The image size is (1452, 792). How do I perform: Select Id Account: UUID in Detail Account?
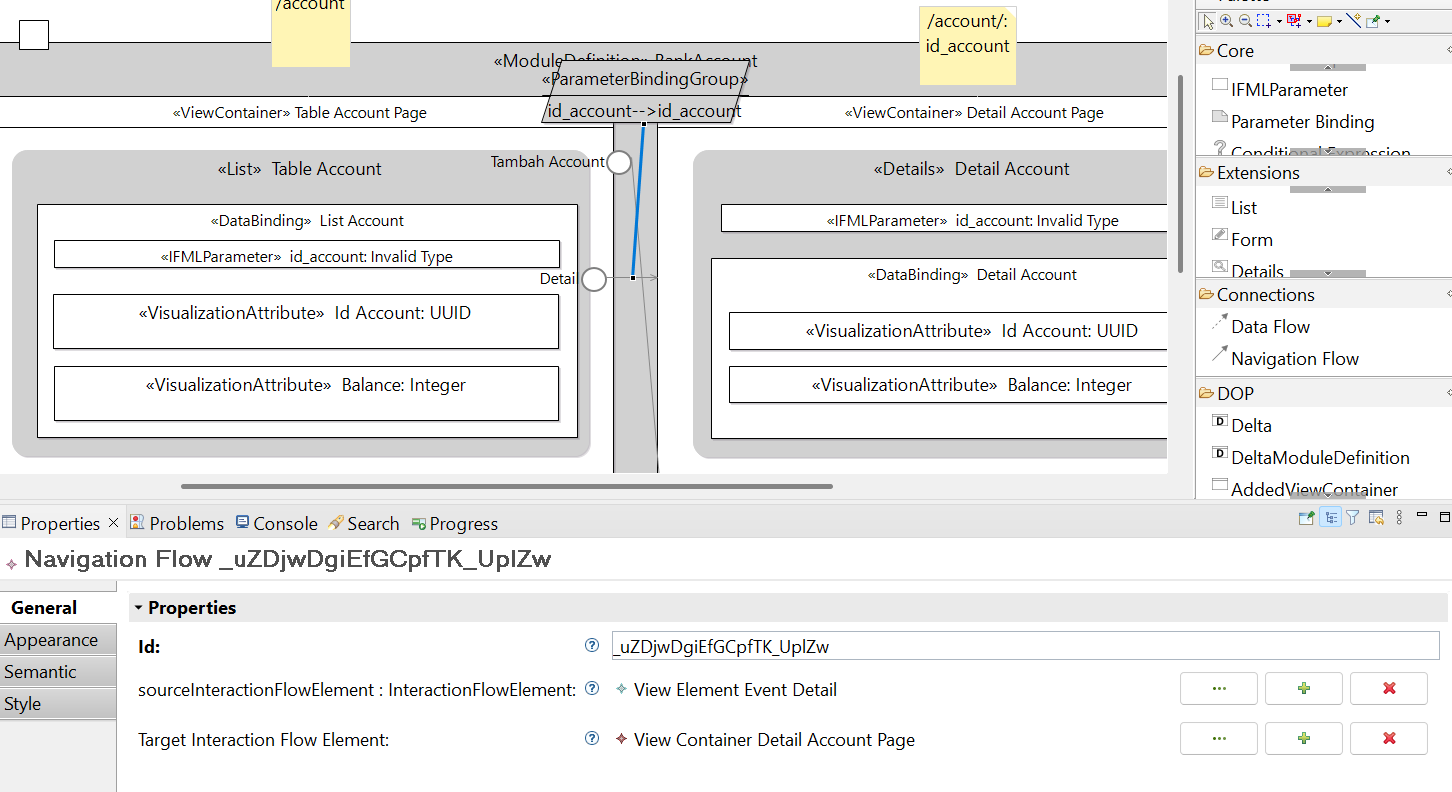[x=947, y=331]
